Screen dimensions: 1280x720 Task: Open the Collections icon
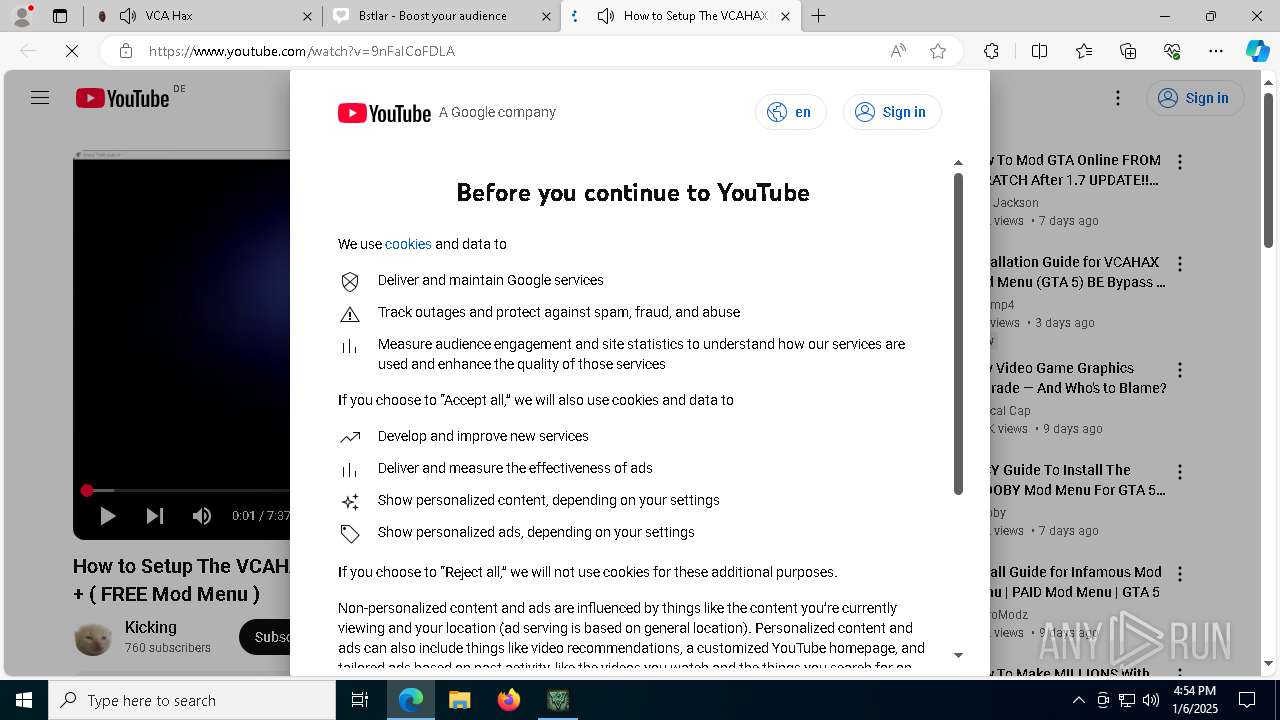point(1128,51)
